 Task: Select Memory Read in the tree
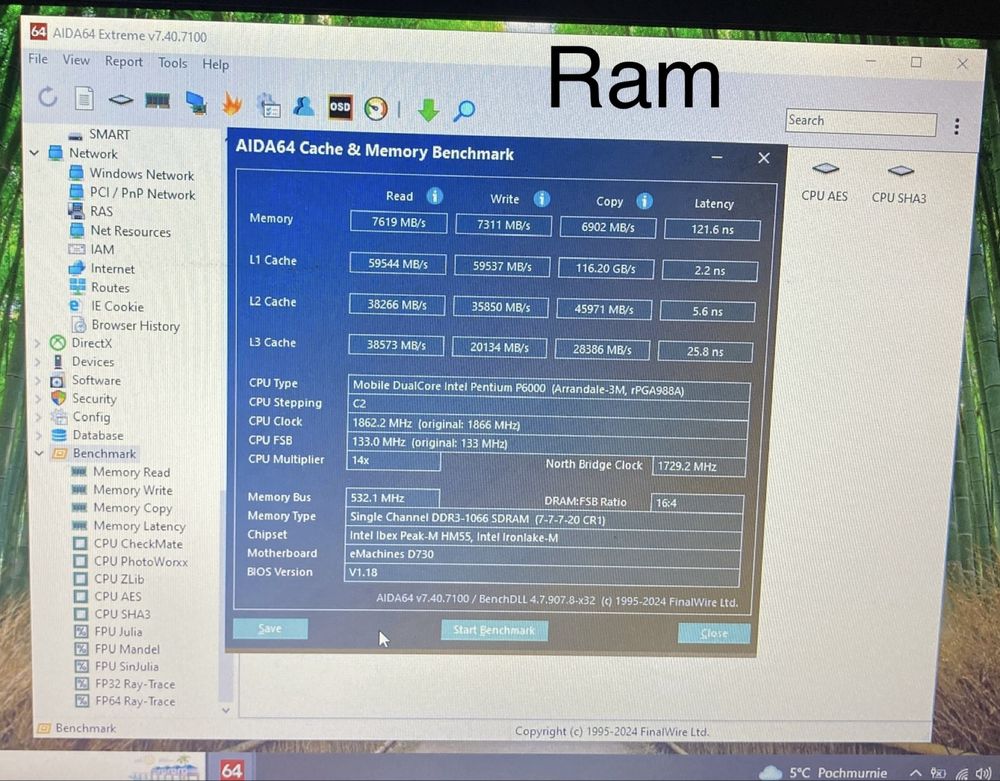131,472
